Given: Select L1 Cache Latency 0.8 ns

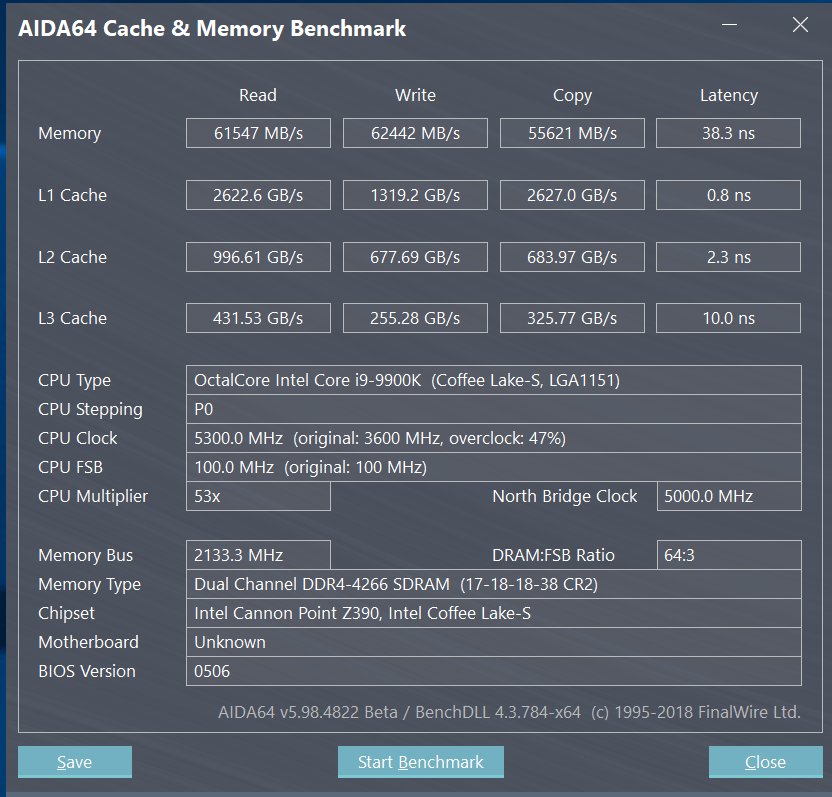Looking at the screenshot, I should coord(729,195).
